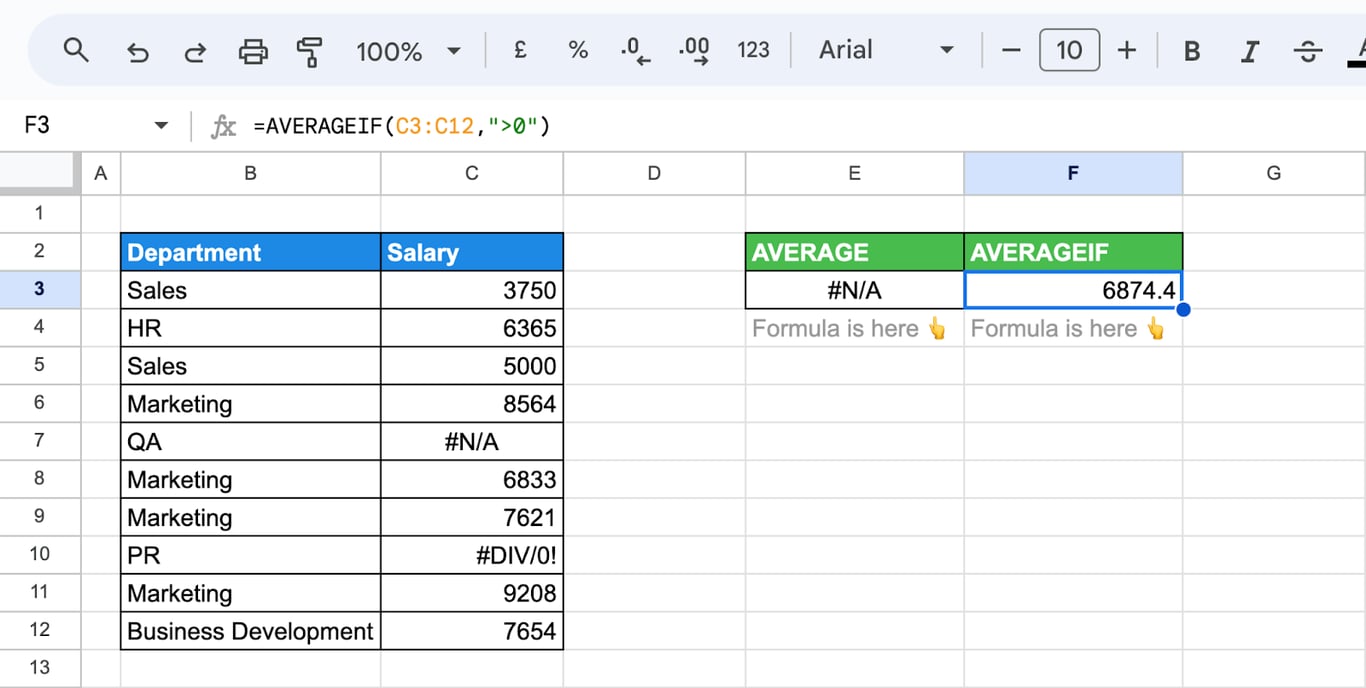Click the fx function icon
The height and width of the screenshot is (688, 1366).
point(223,126)
